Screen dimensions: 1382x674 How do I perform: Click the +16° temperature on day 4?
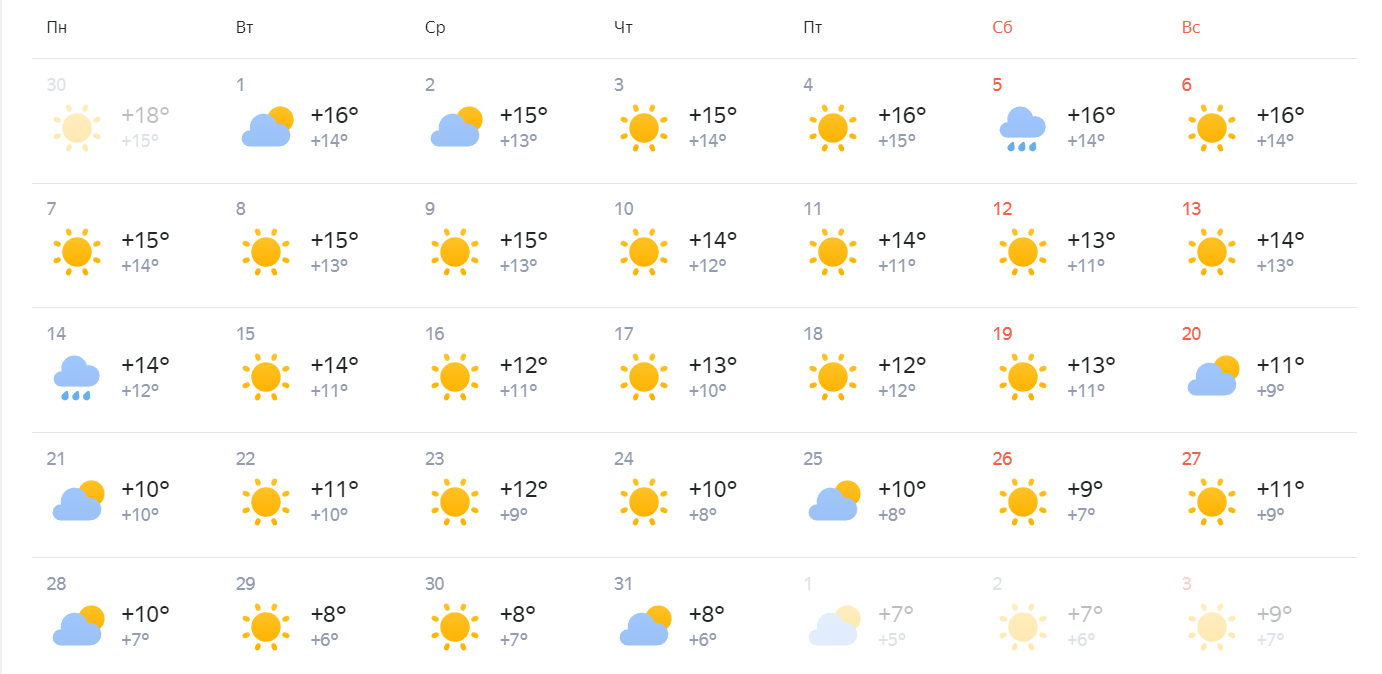coord(902,115)
